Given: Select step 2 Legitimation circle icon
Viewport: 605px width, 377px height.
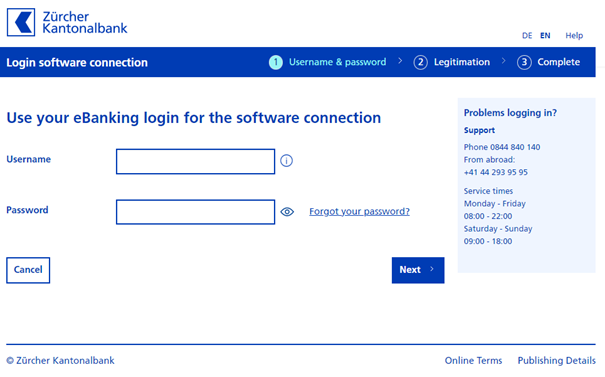Looking at the screenshot, I should 421,62.
